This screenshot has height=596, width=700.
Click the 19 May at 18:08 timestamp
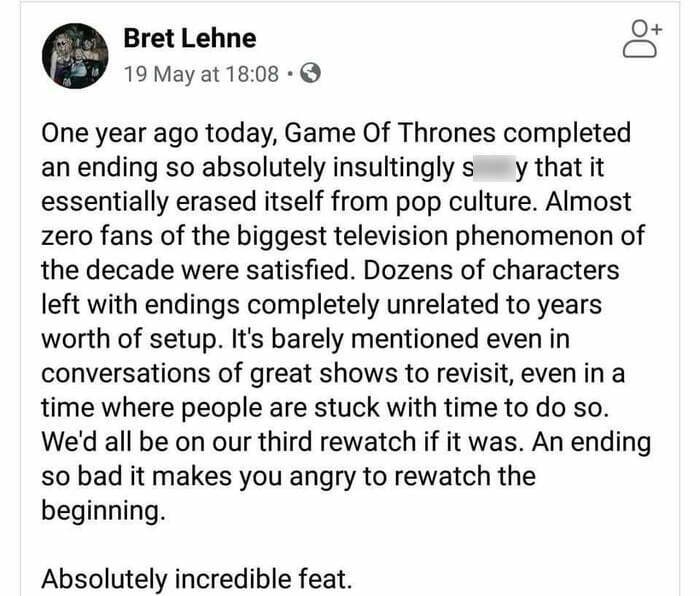tap(200, 73)
